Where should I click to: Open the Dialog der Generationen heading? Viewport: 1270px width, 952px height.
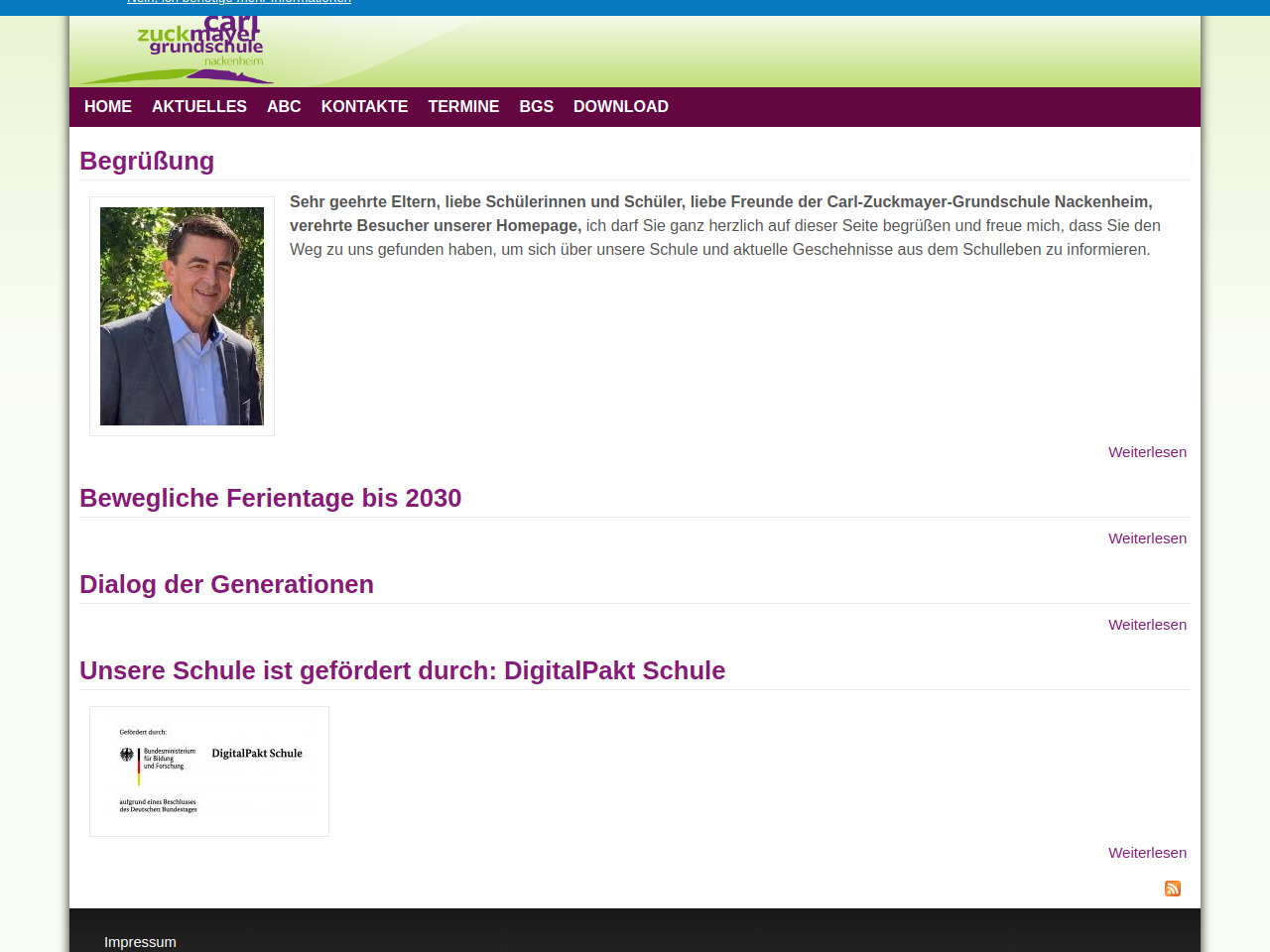click(226, 584)
